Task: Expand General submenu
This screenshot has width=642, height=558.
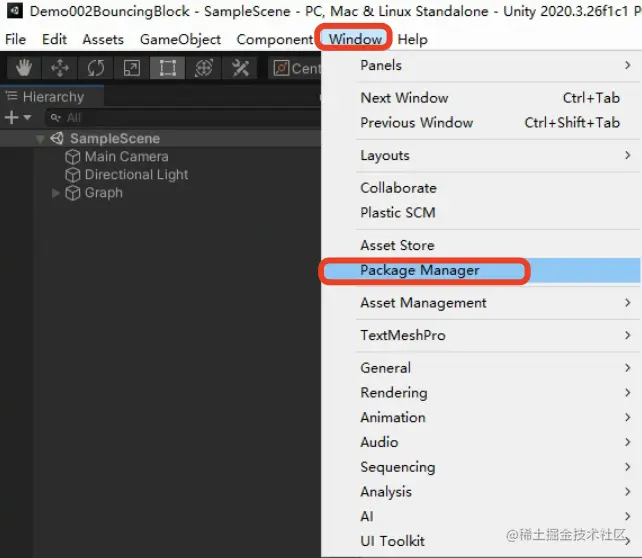Action: 481,368
